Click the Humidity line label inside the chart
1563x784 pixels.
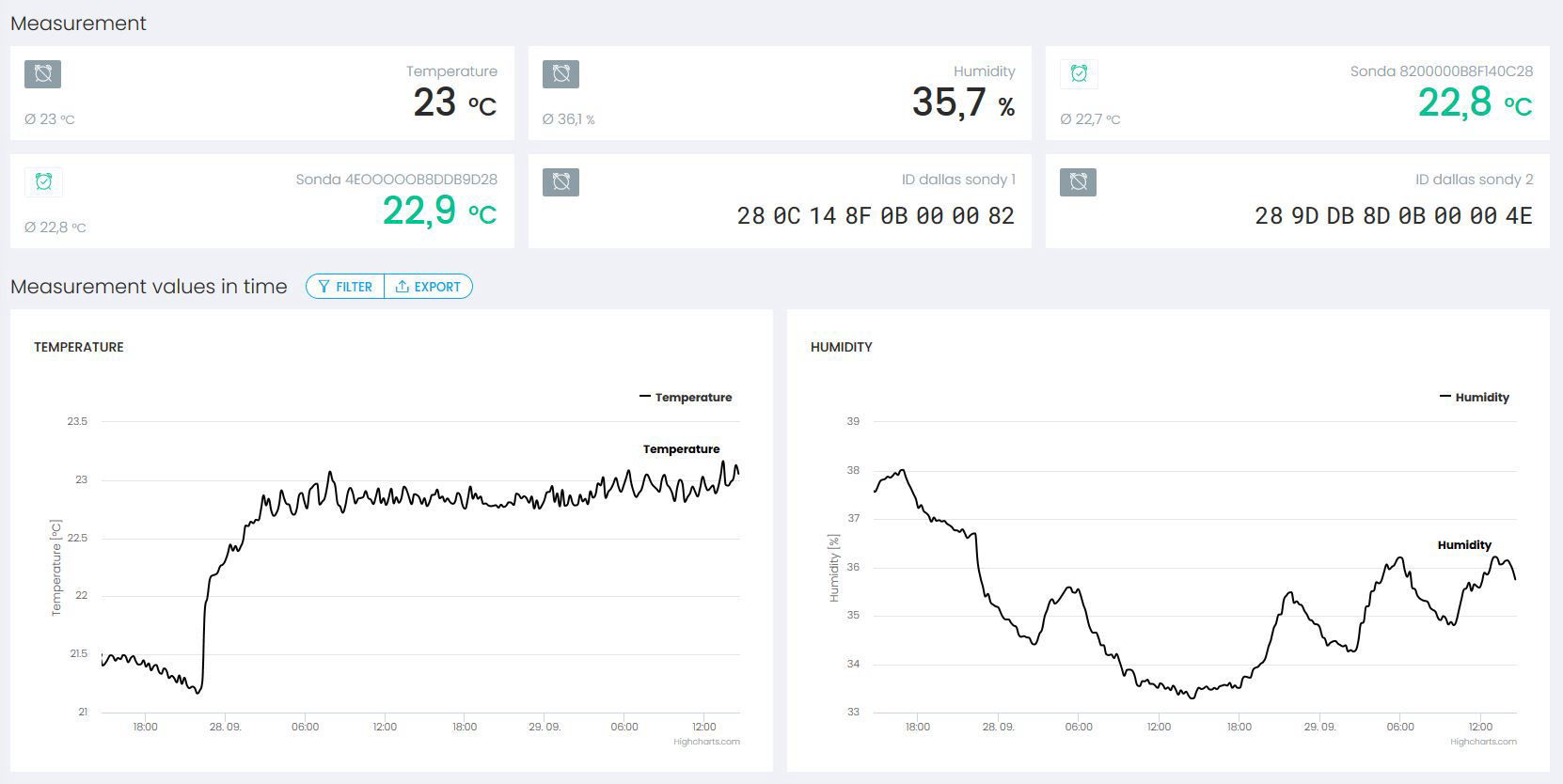point(1463,545)
